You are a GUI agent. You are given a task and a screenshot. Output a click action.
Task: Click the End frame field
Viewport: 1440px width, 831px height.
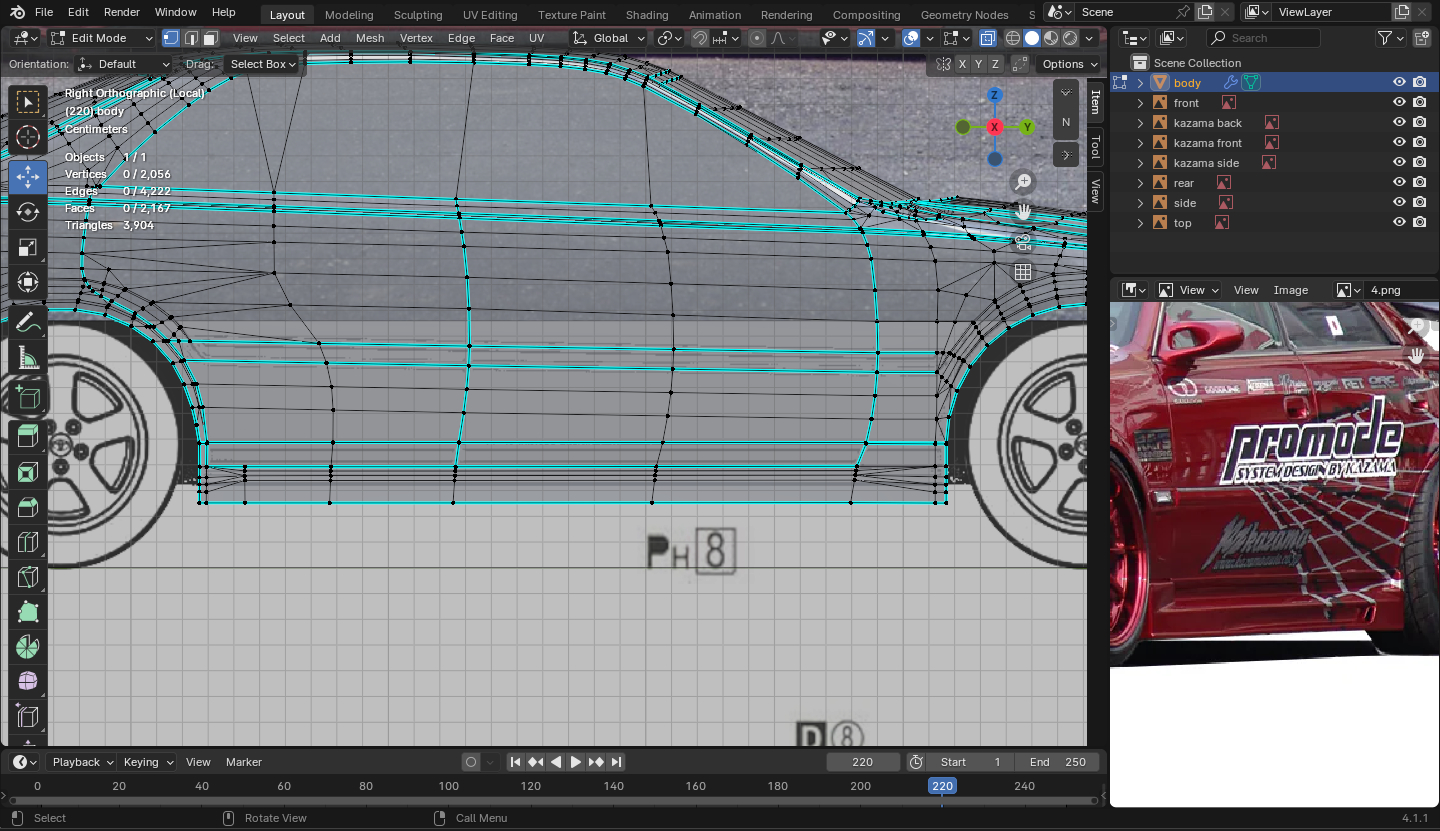[1058, 762]
